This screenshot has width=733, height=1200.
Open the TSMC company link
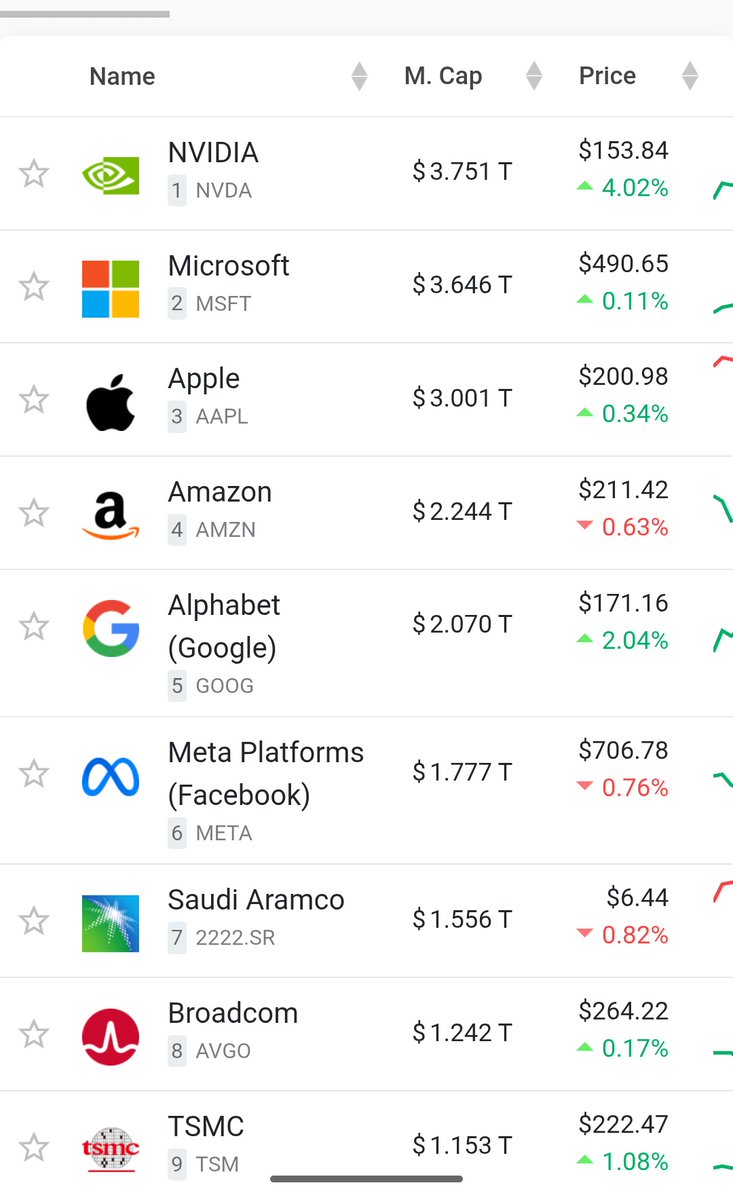pyautogui.click(x=206, y=1126)
